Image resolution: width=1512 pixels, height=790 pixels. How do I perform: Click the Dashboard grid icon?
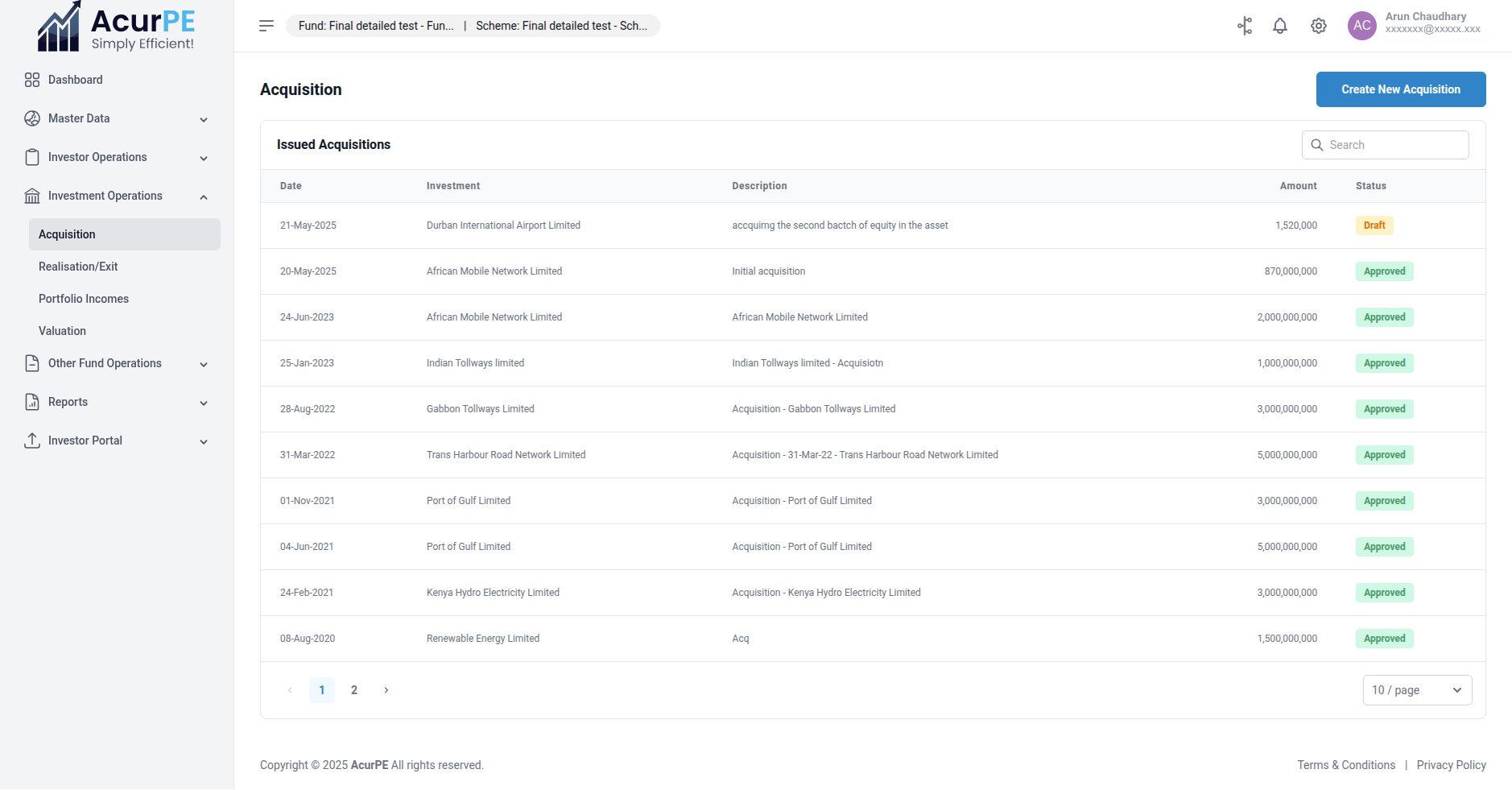(x=32, y=80)
